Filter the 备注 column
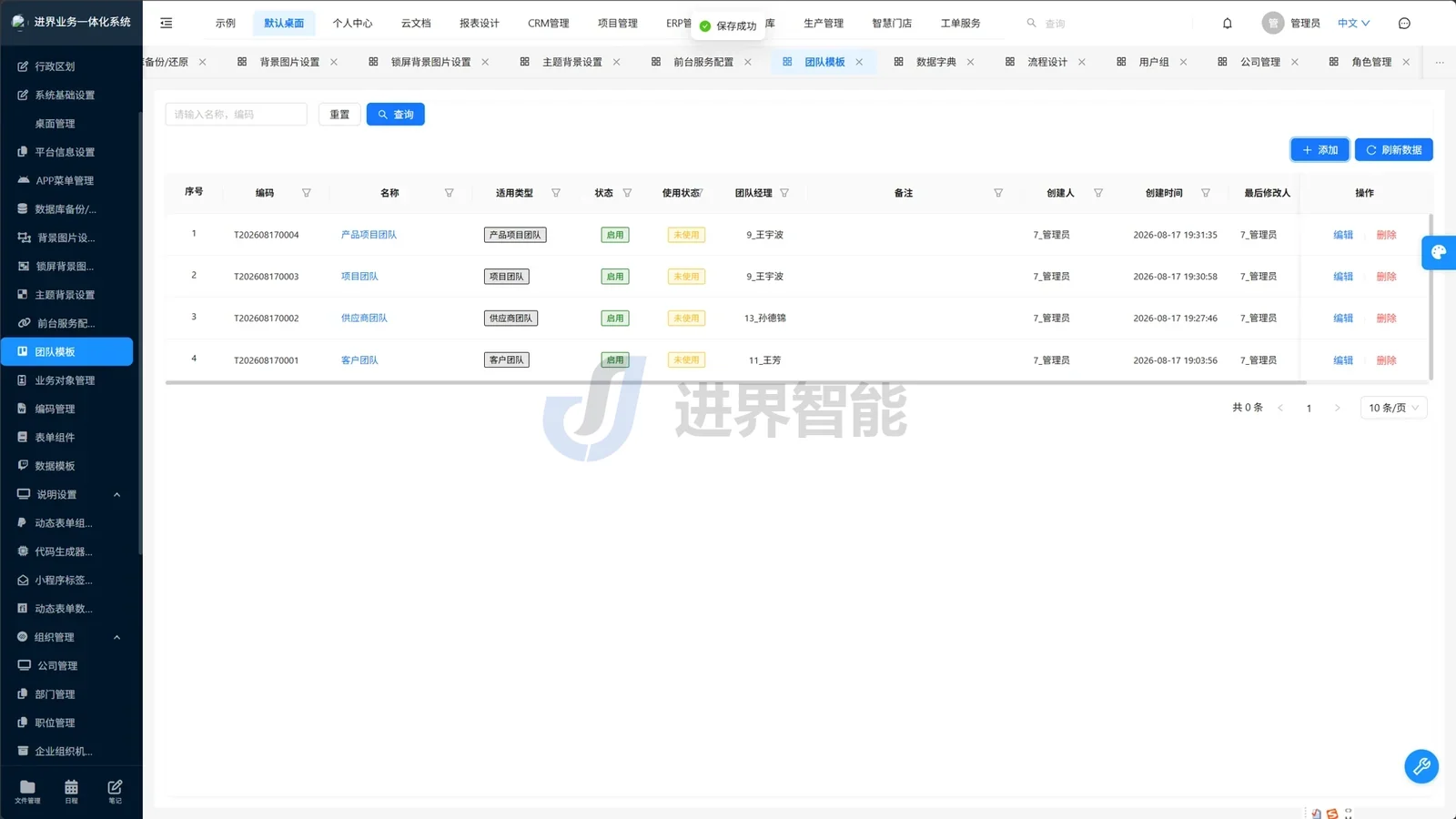The height and width of the screenshot is (819, 1456). [x=998, y=193]
